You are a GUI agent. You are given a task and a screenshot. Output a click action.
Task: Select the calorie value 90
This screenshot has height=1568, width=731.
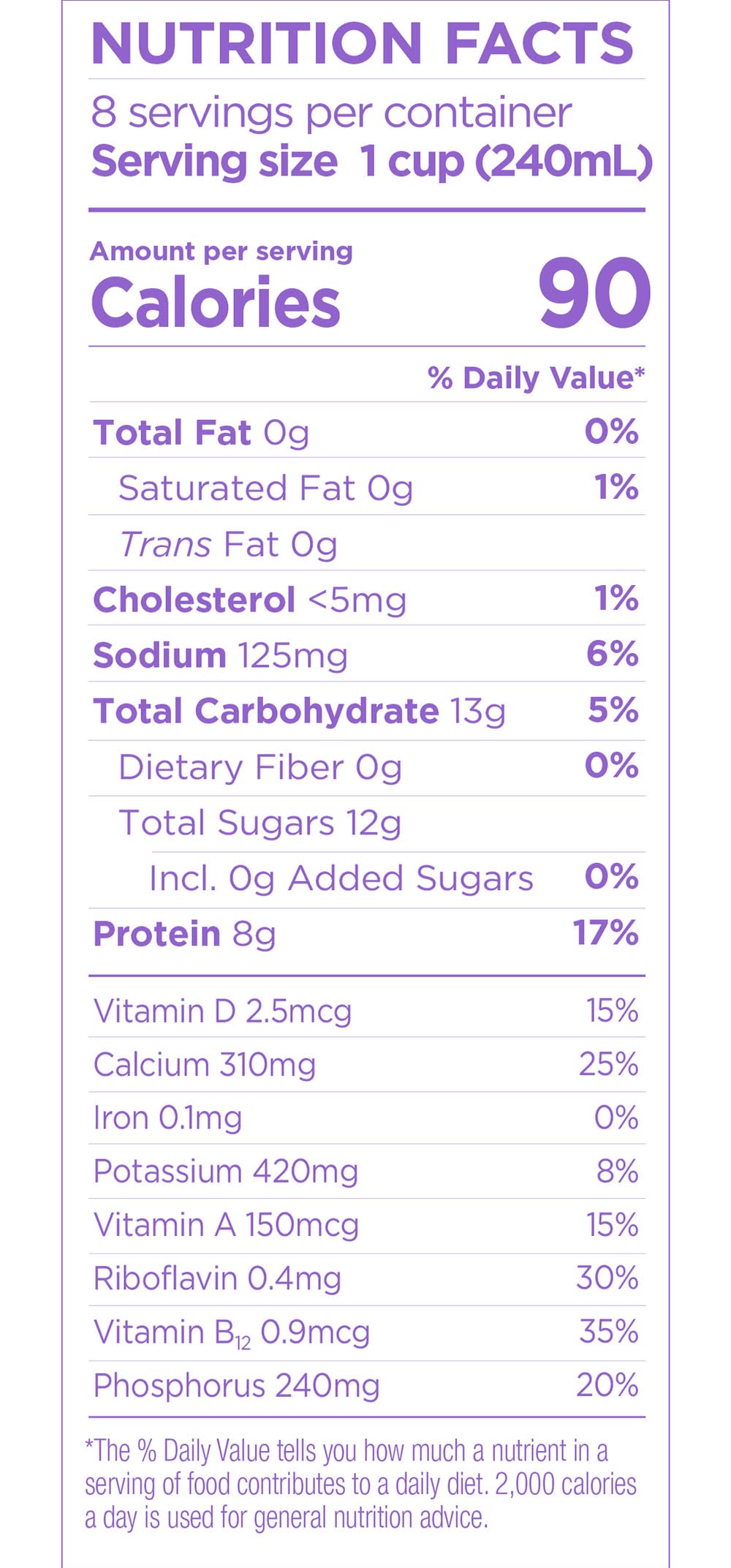tap(594, 294)
